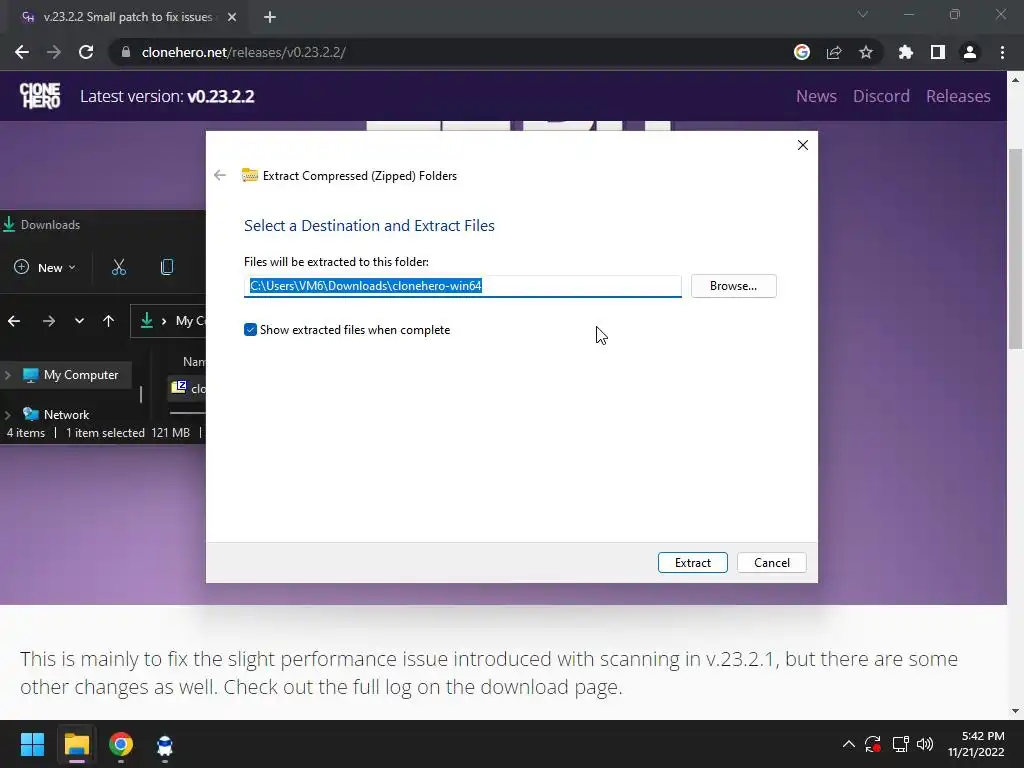1024x768 pixels.
Task: Click the Downloads explorer window title
Action: tap(50, 225)
